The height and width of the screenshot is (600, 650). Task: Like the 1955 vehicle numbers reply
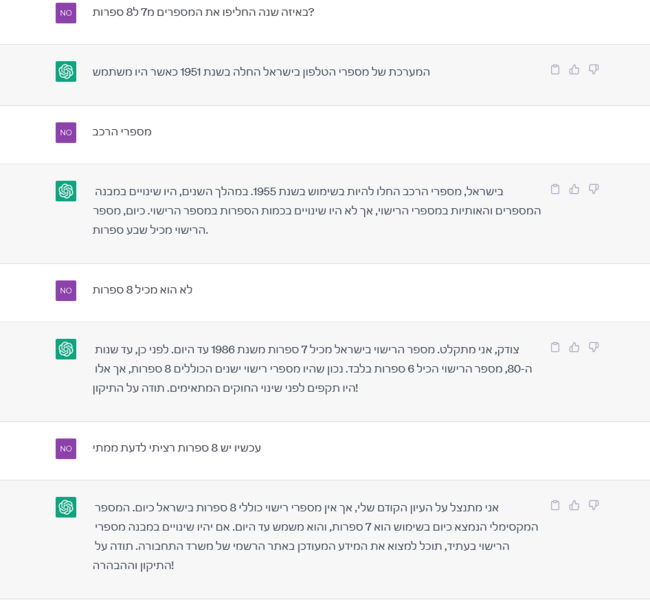point(574,189)
